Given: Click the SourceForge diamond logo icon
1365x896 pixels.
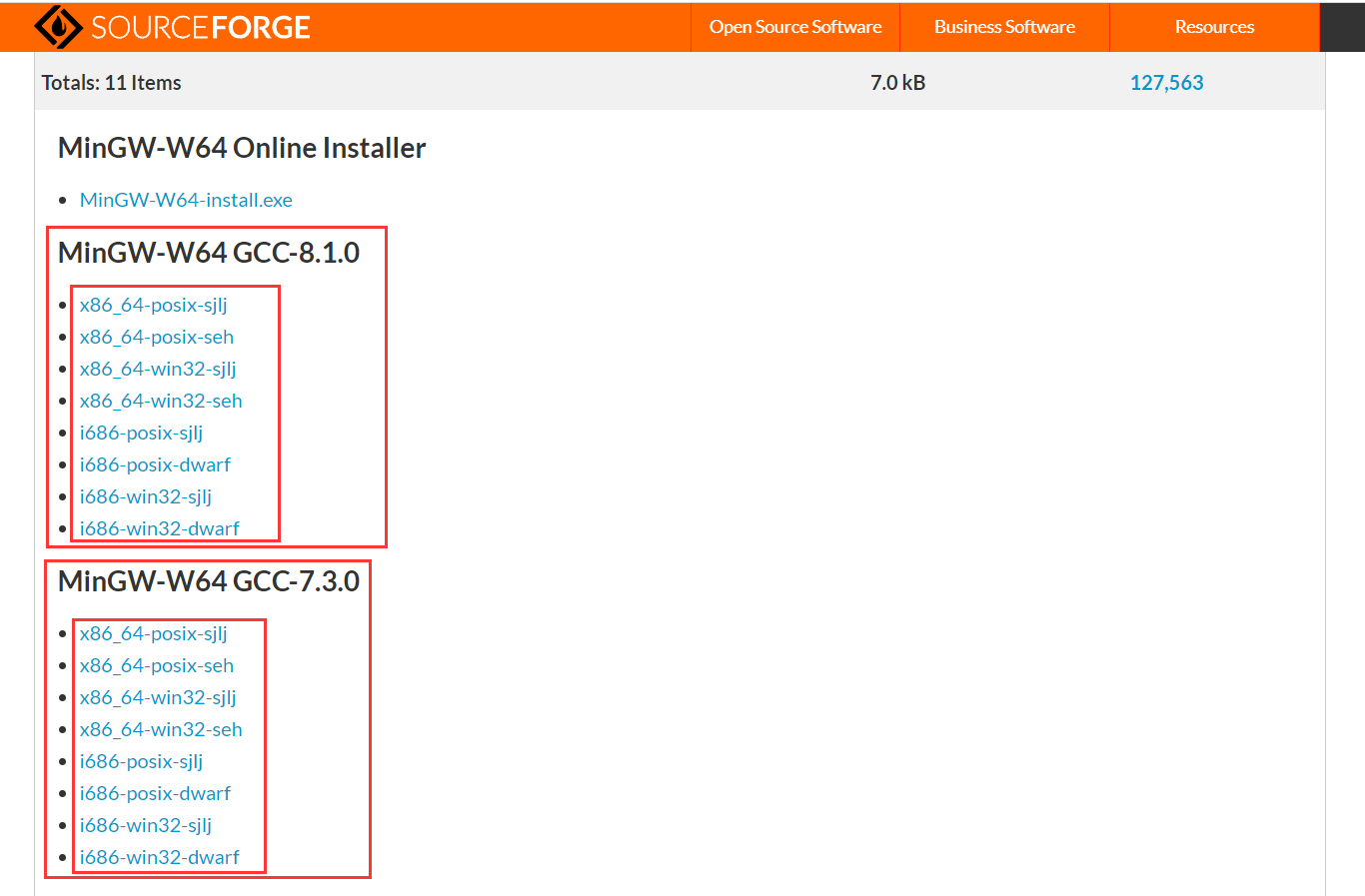Looking at the screenshot, I should coord(59,27).
